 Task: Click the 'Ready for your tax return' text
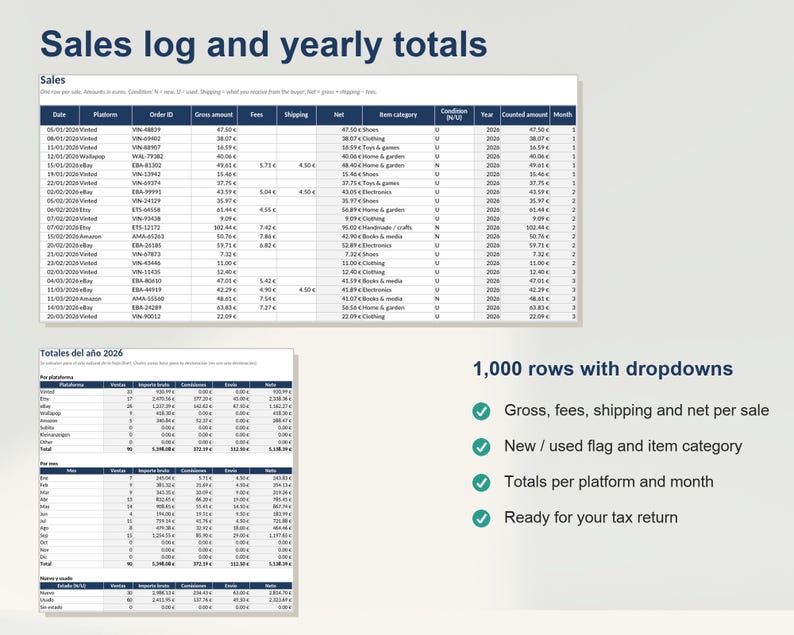591,518
